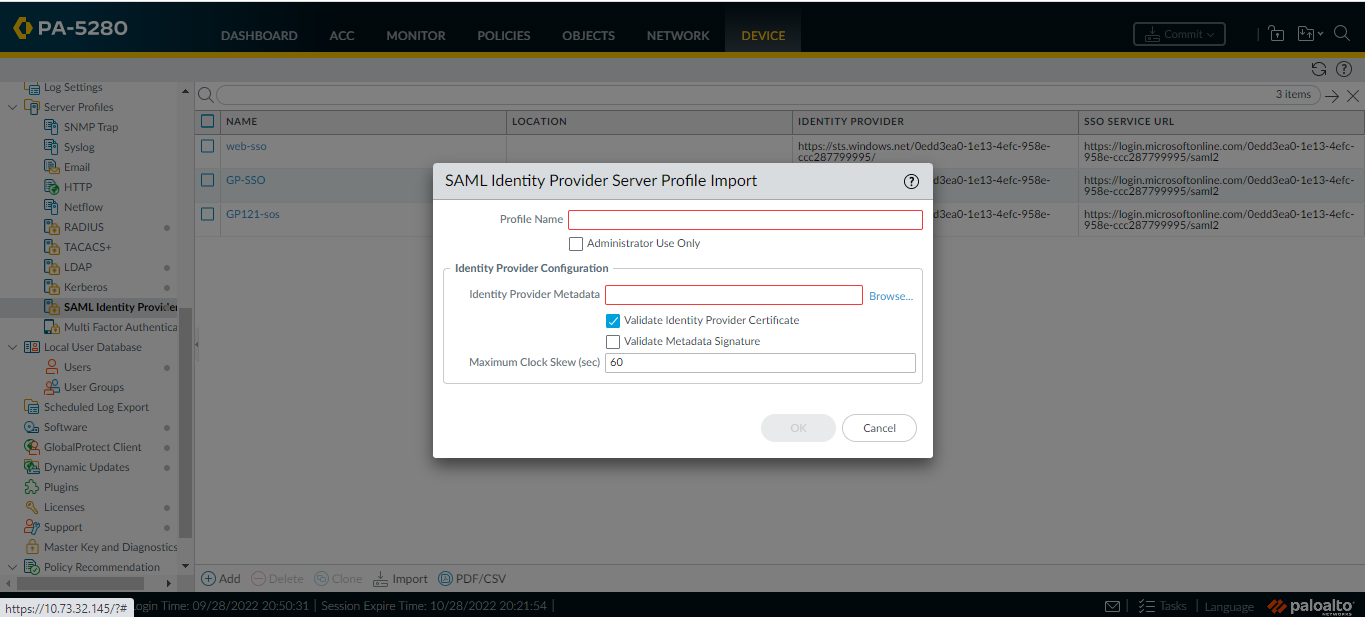Open the Tasks icon in status bar
Image resolution: width=1365 pixels, height=617 pixels.
click(1147, 606)
